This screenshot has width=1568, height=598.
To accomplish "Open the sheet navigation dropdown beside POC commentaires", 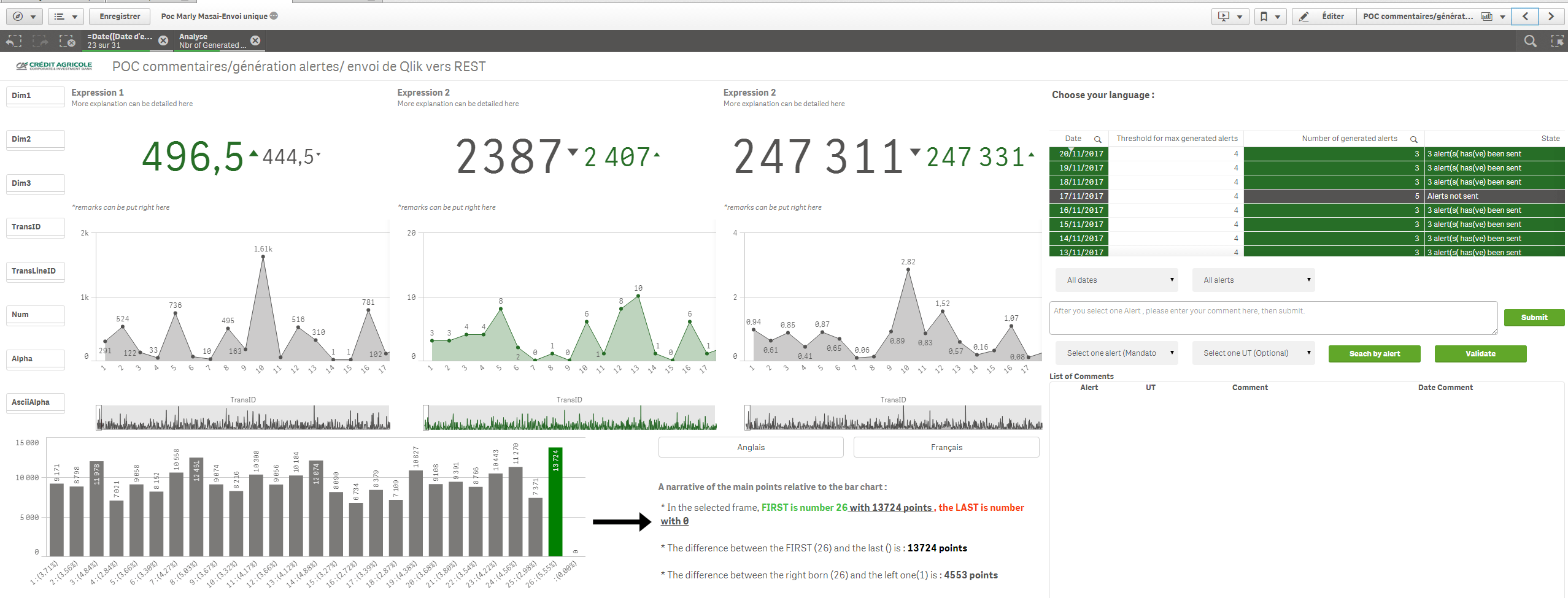I will tap(1502, 16).
